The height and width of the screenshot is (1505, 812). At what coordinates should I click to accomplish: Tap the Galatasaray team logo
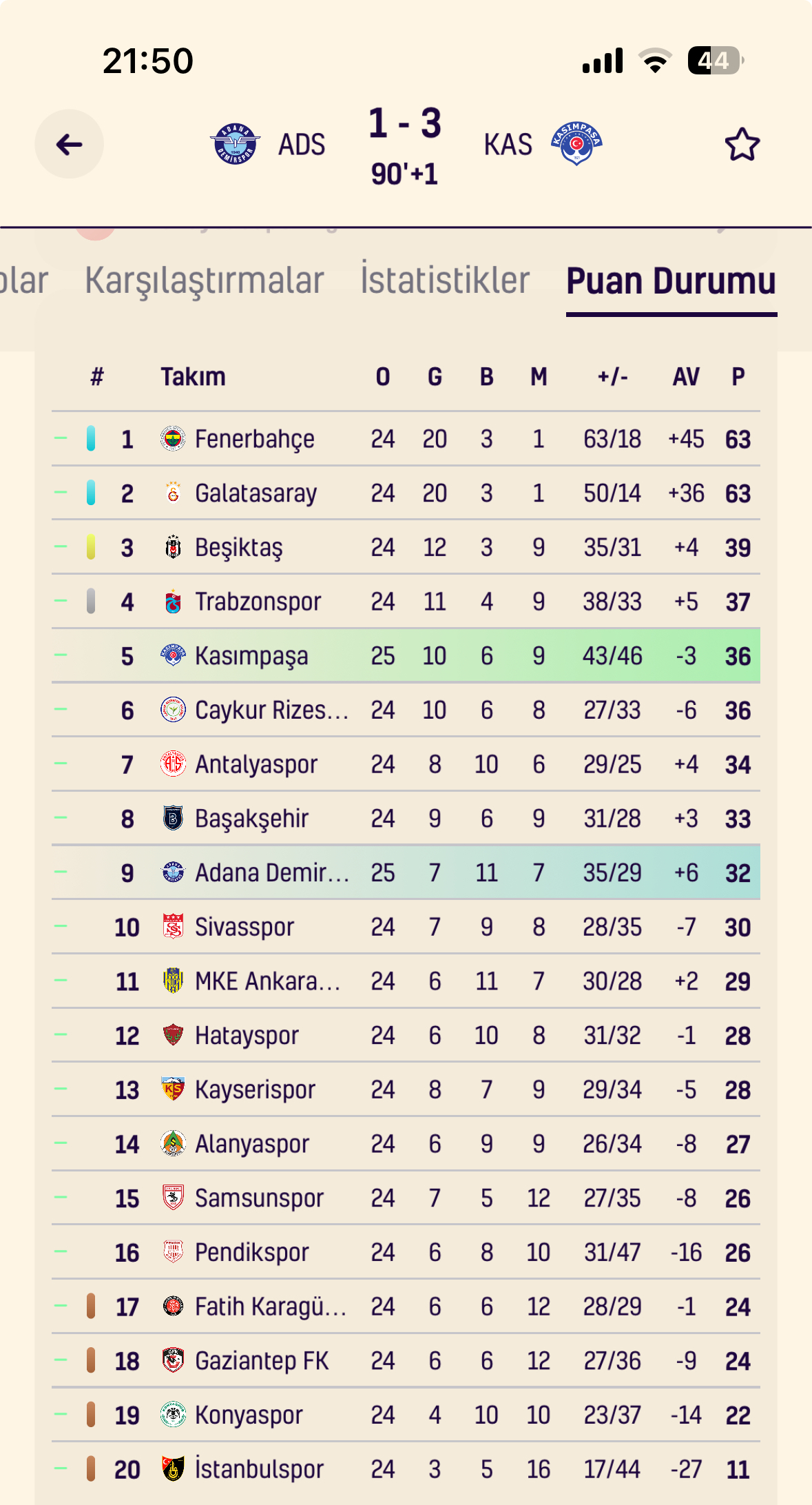pos(173,493)
